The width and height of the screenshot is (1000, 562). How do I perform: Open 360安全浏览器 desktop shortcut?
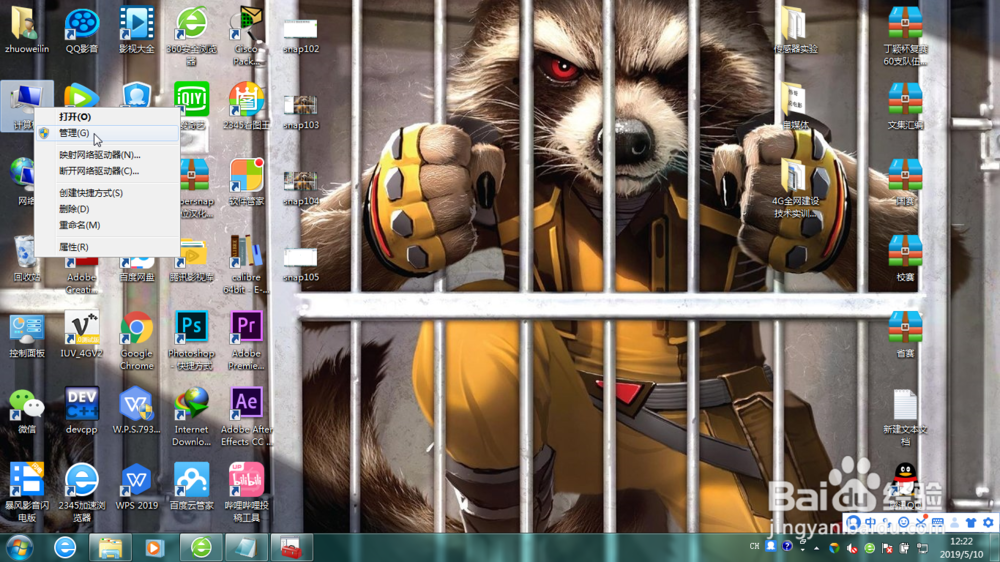191,36
